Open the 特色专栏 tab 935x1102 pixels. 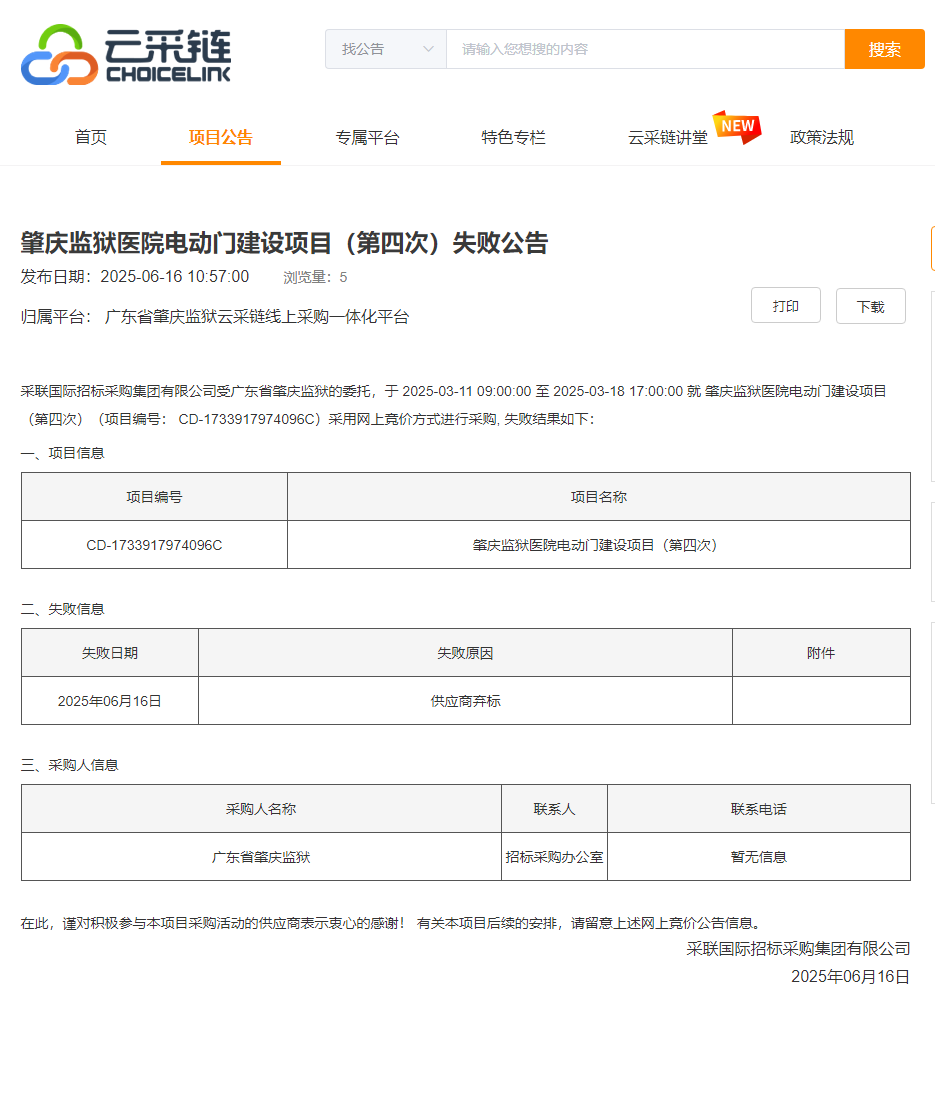513,137
